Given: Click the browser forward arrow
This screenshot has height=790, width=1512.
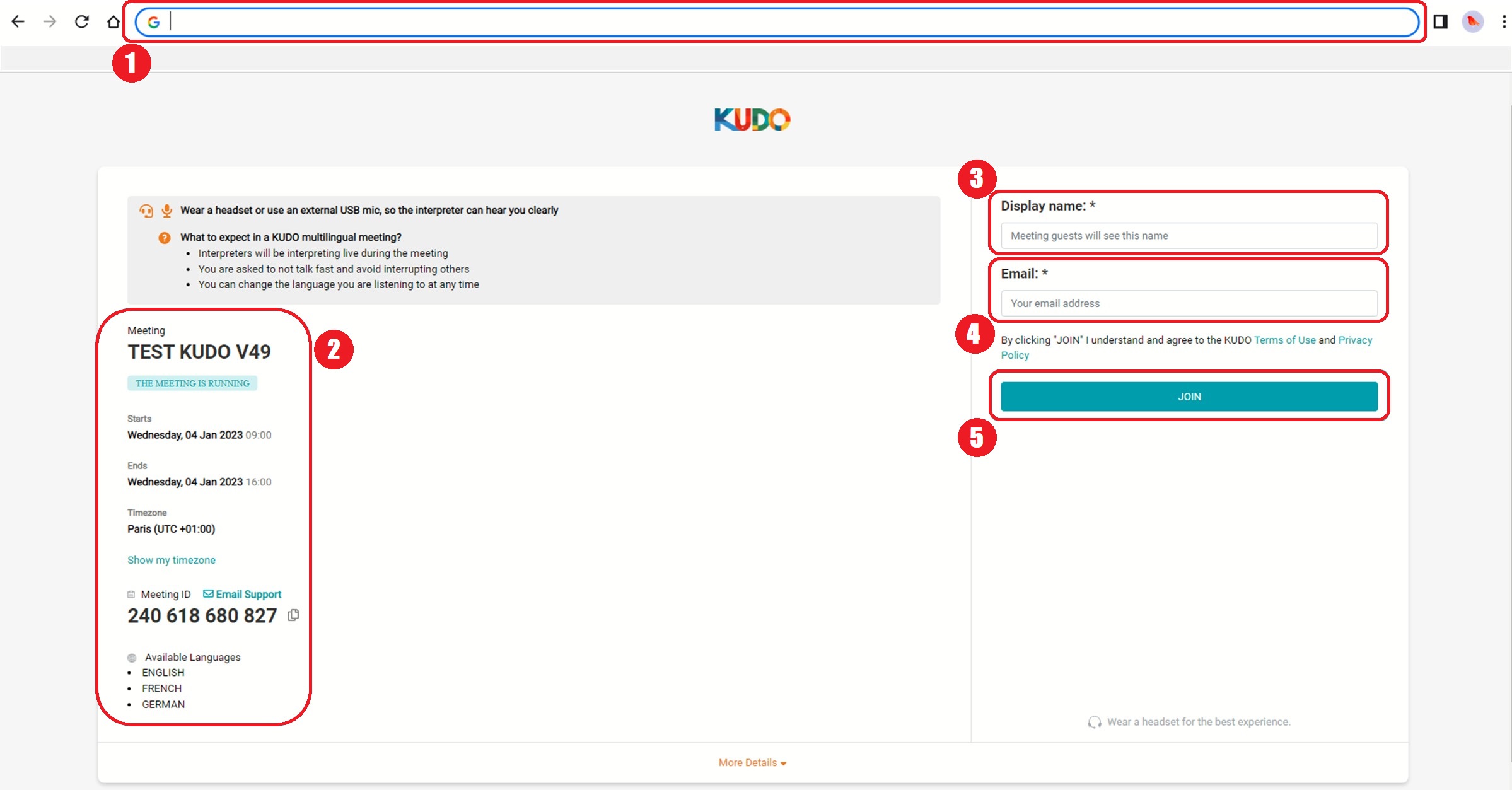Looking at the screenshot, I should 50,22.
